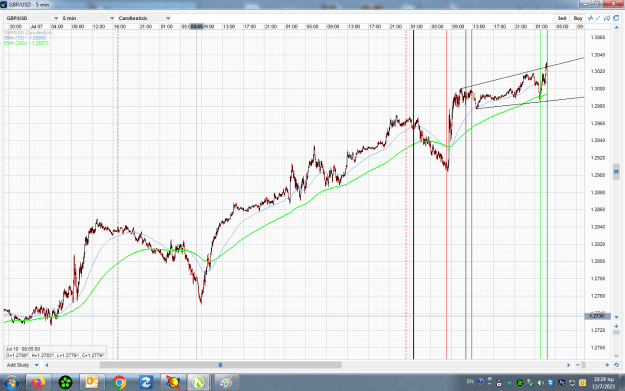The image size is (625, 391).
Task: Click the time zoom out minus button
Action: pos(578,365)
